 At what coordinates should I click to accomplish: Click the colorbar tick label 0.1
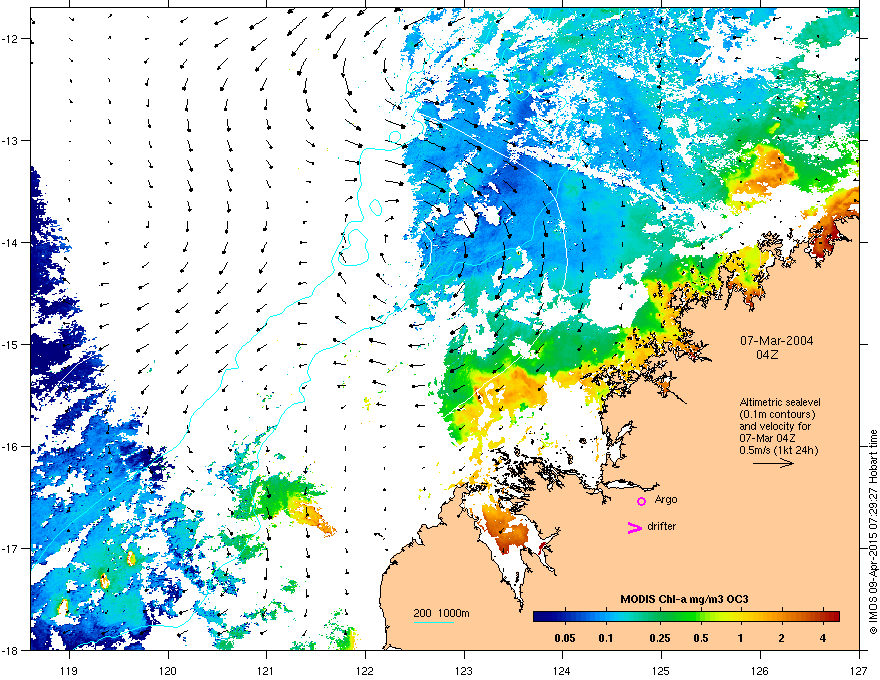click(x=606, y=638)
